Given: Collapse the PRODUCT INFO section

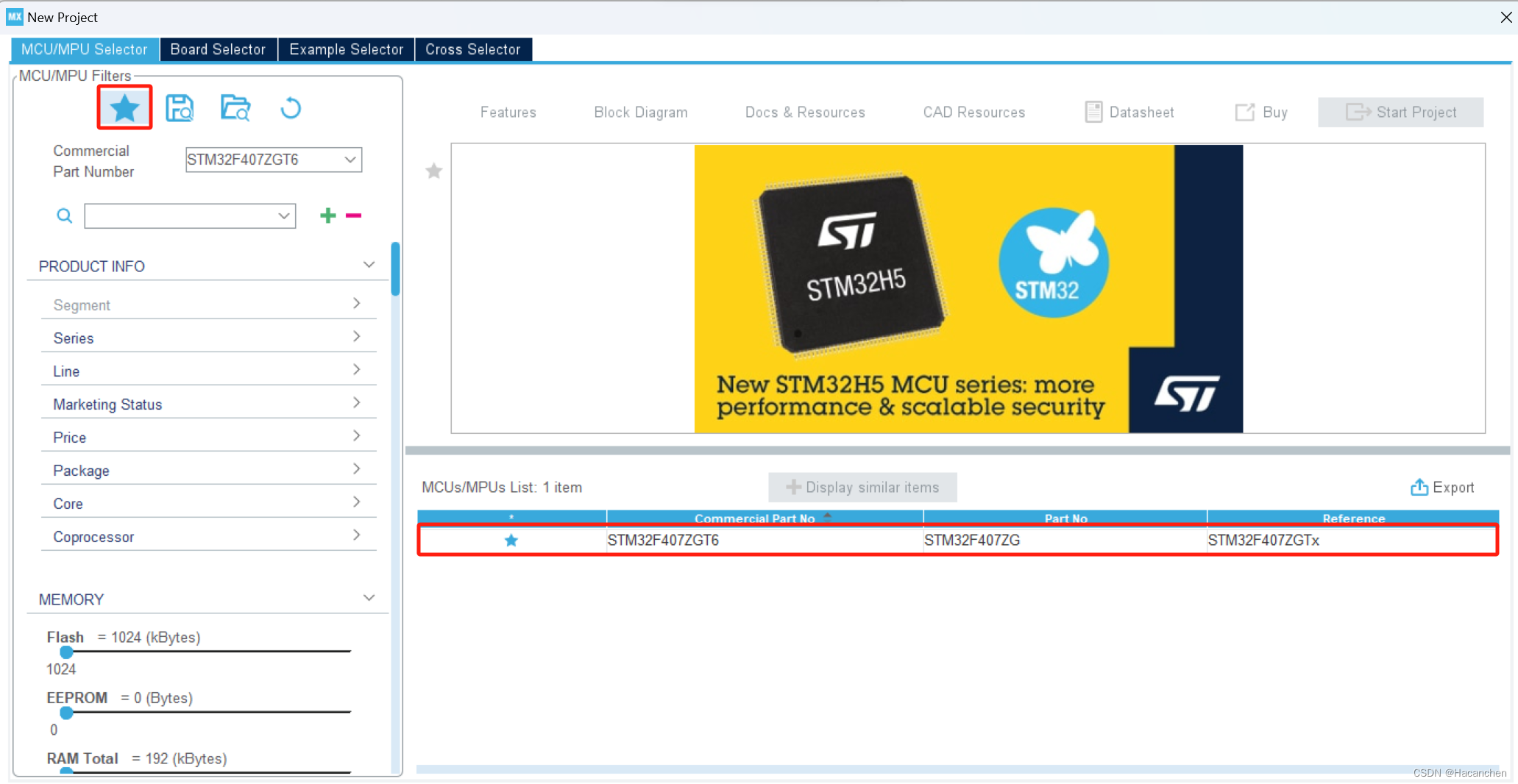Looking at the screenshot, I should pyautogui.click(x=369, y=265).
